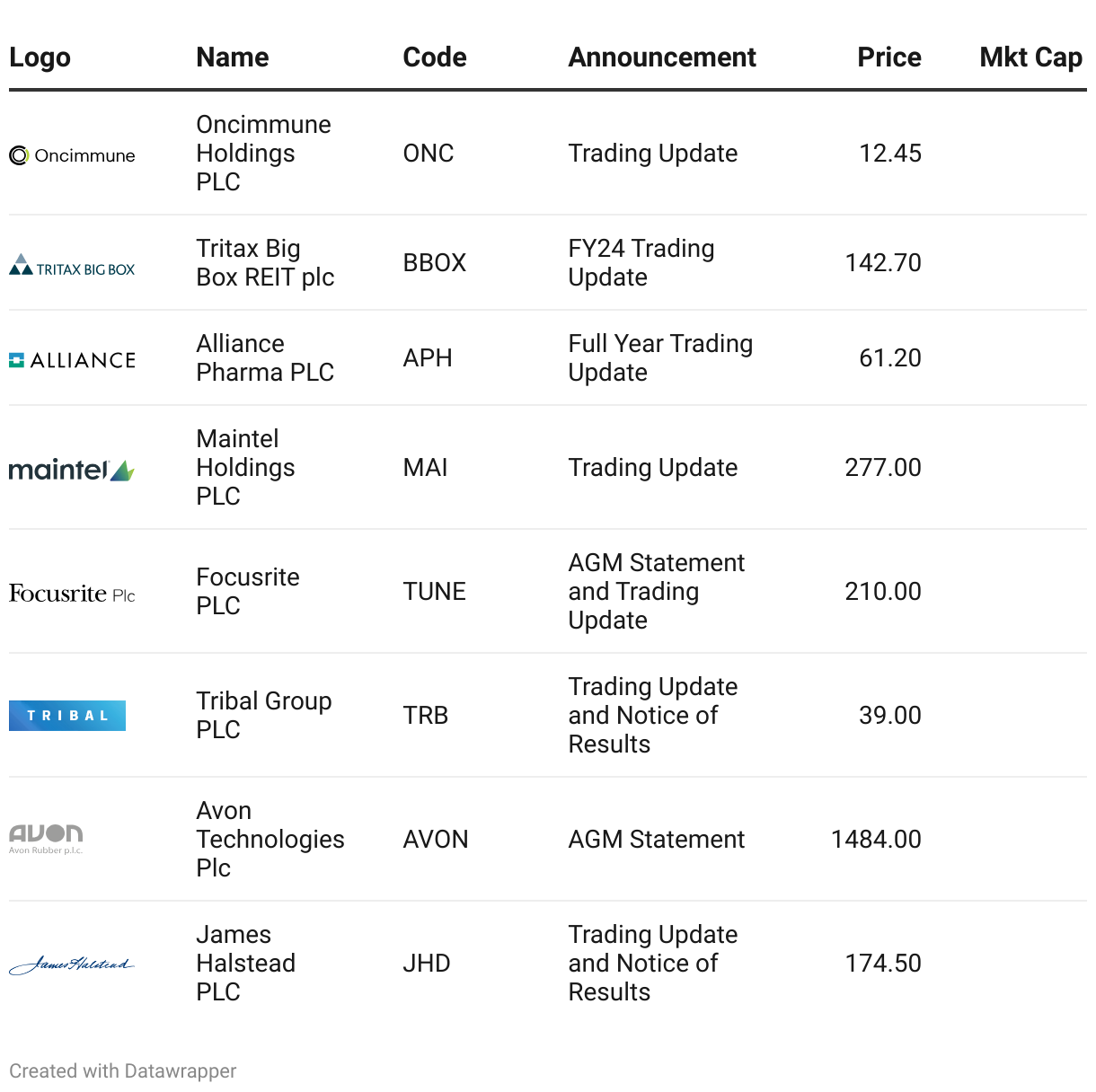Click the Avon Rubber logo
Image resolution: width=1096 pixels, height=1092 pixels.
click(x=46, y=839)
